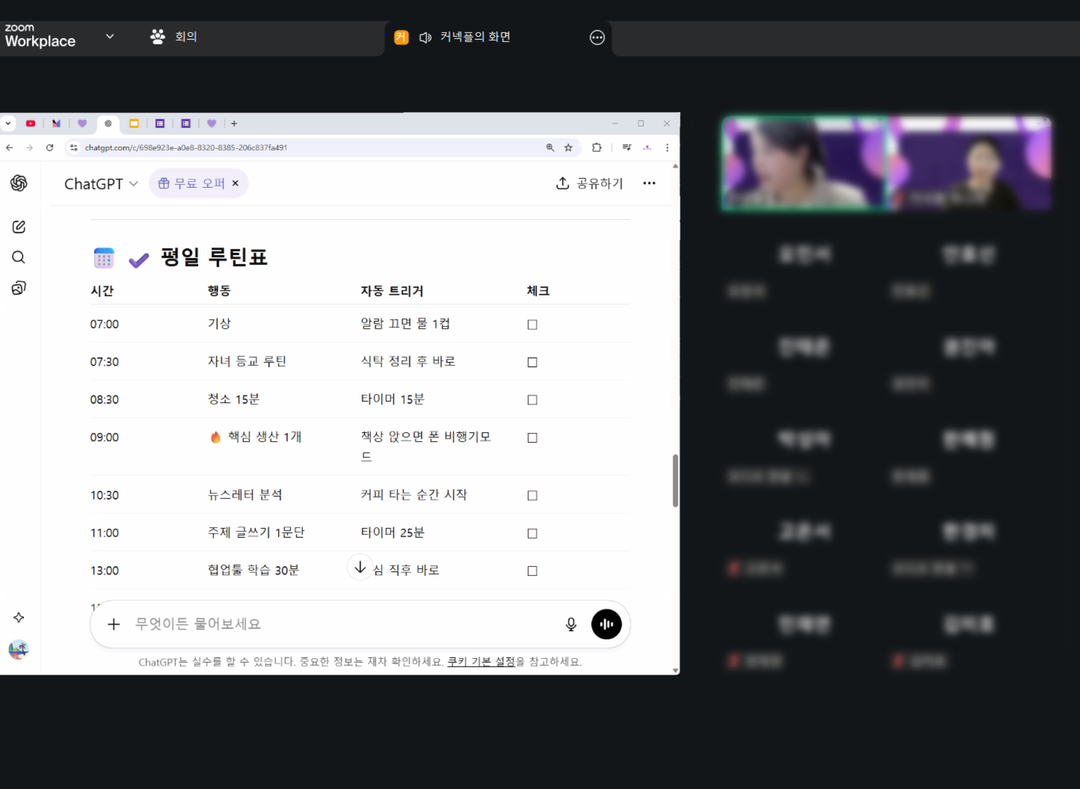Open the search chats magnifier icon
The image size is (1080, 789).
(x=18, y=257)
